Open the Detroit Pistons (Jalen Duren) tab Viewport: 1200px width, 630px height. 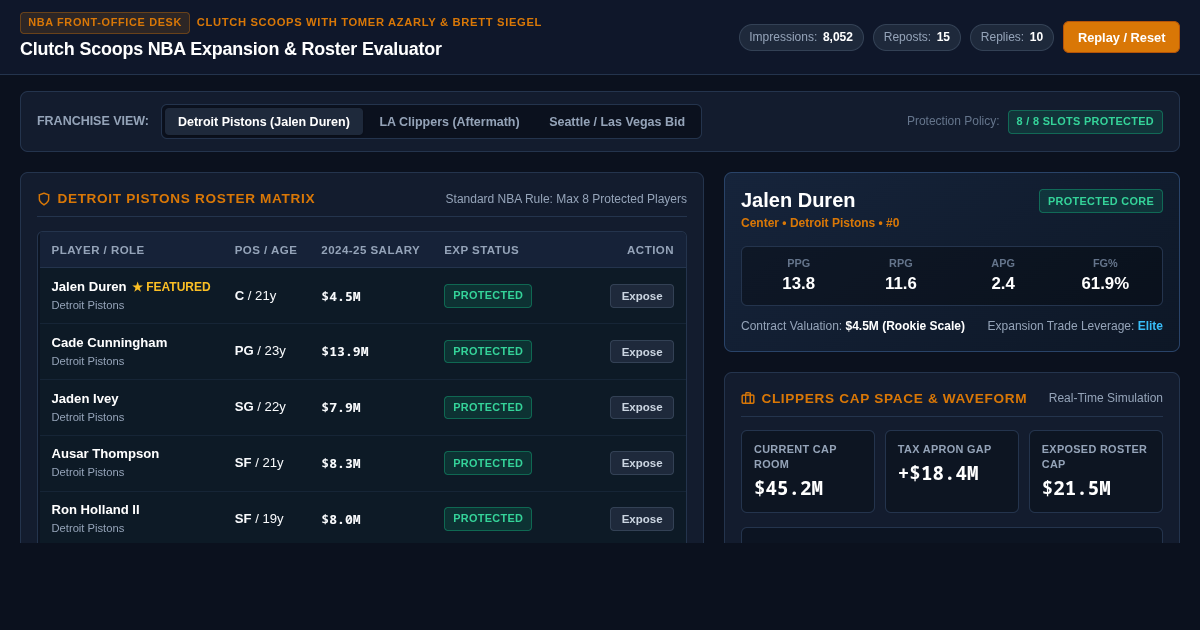coord(264,122)
